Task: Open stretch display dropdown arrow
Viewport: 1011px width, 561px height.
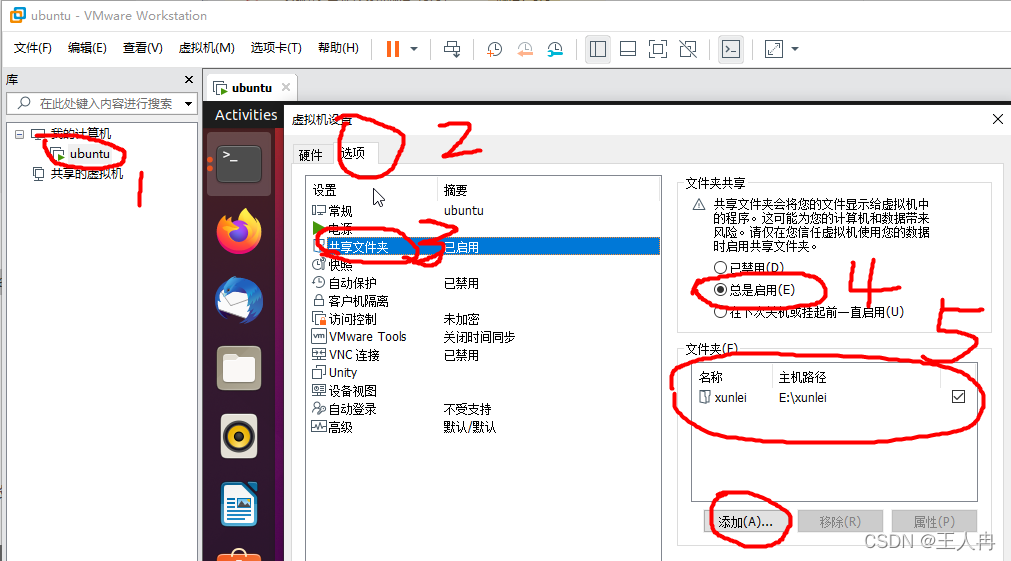Action: pyautogui.click(x=794, y=49)
